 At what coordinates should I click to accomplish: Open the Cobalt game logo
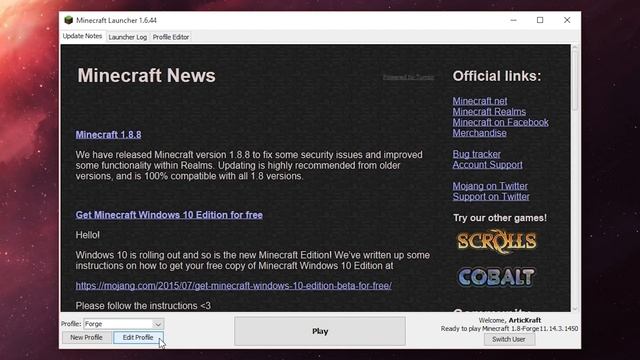coord(496,277)
